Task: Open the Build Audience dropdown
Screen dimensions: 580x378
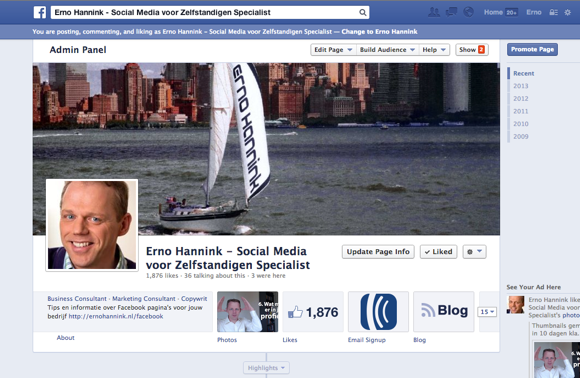Action: pyautogui.click(x=387, y=50)
